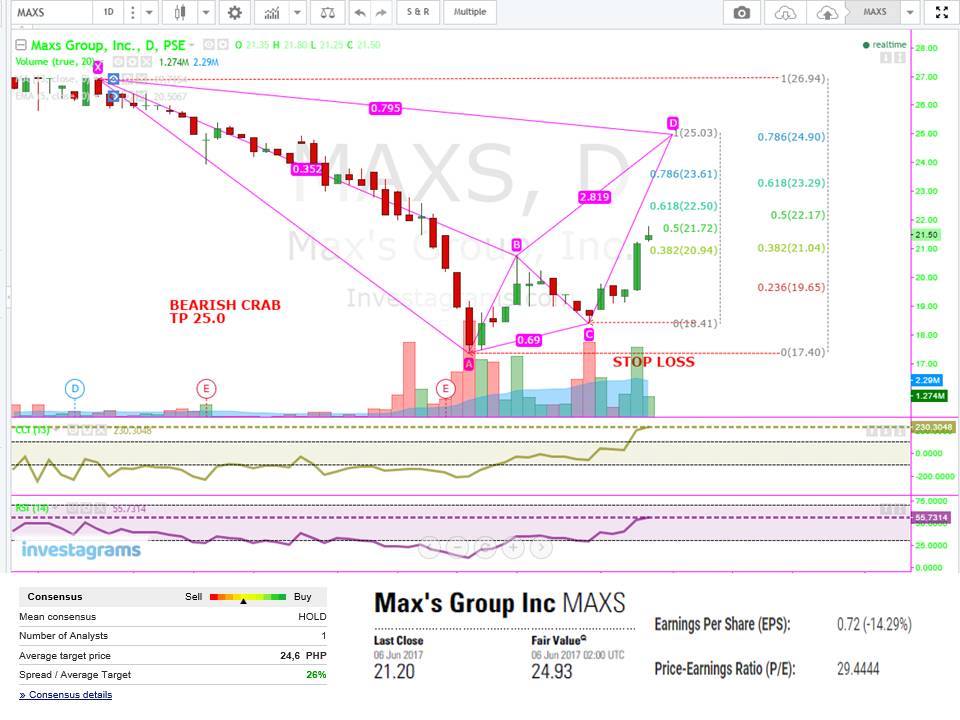This screenshot has width=960, height=720.
Task: Redo chart action with the forward arrow
Action: [x=380, y=12]
